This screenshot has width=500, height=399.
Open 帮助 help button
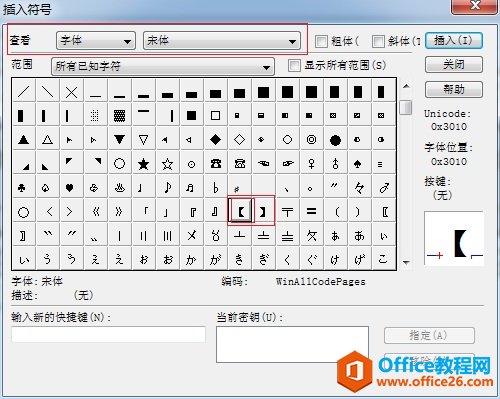[x=454, y=89]
